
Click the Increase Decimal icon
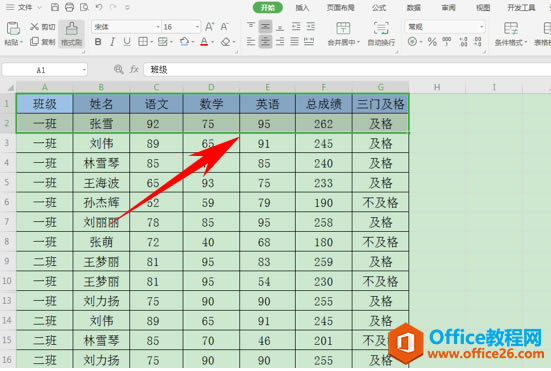click(464, 42)
